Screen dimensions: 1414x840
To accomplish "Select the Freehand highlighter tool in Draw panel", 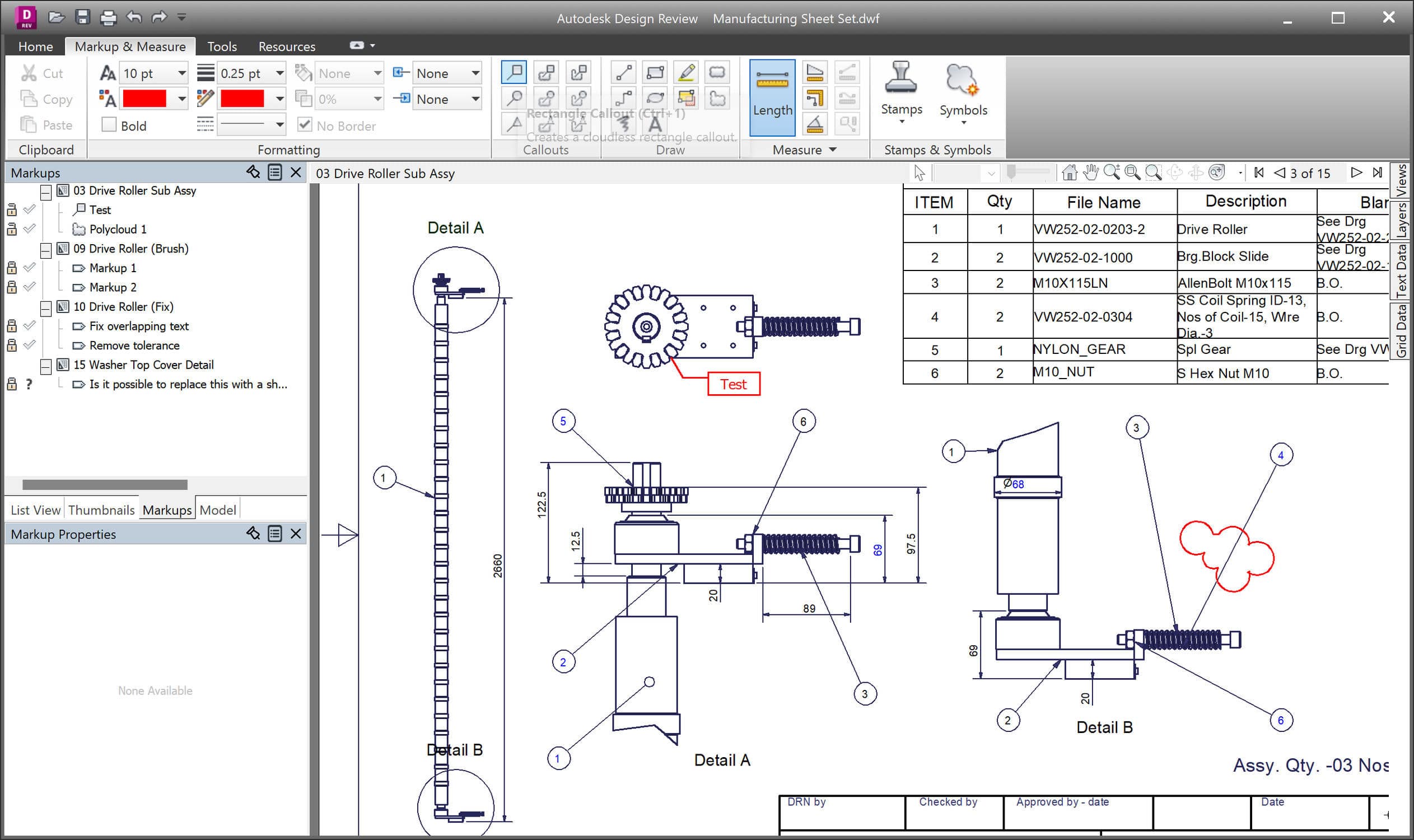I will 686,72.
